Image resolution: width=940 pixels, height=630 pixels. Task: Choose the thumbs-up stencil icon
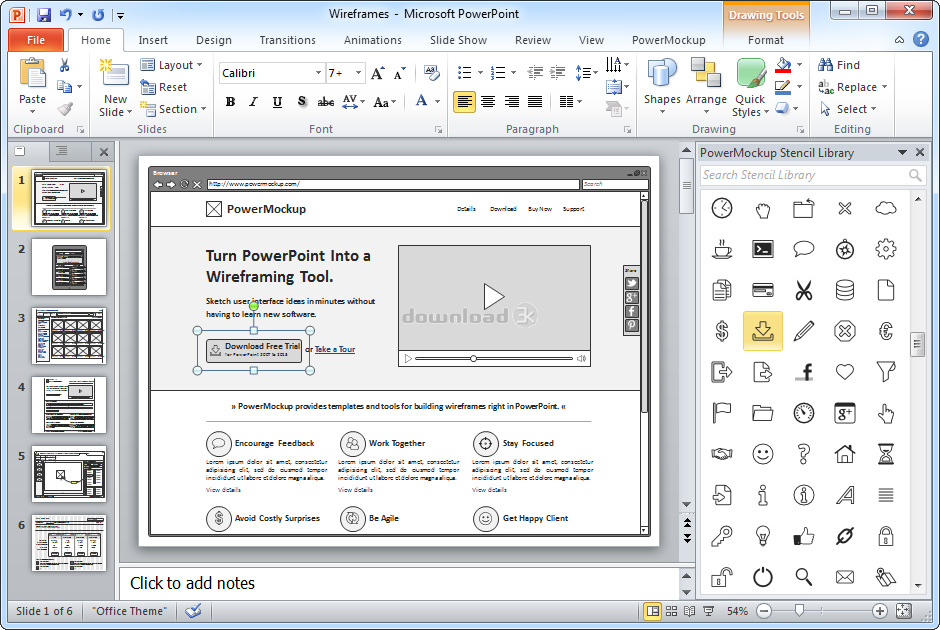[x=803, y=536]
